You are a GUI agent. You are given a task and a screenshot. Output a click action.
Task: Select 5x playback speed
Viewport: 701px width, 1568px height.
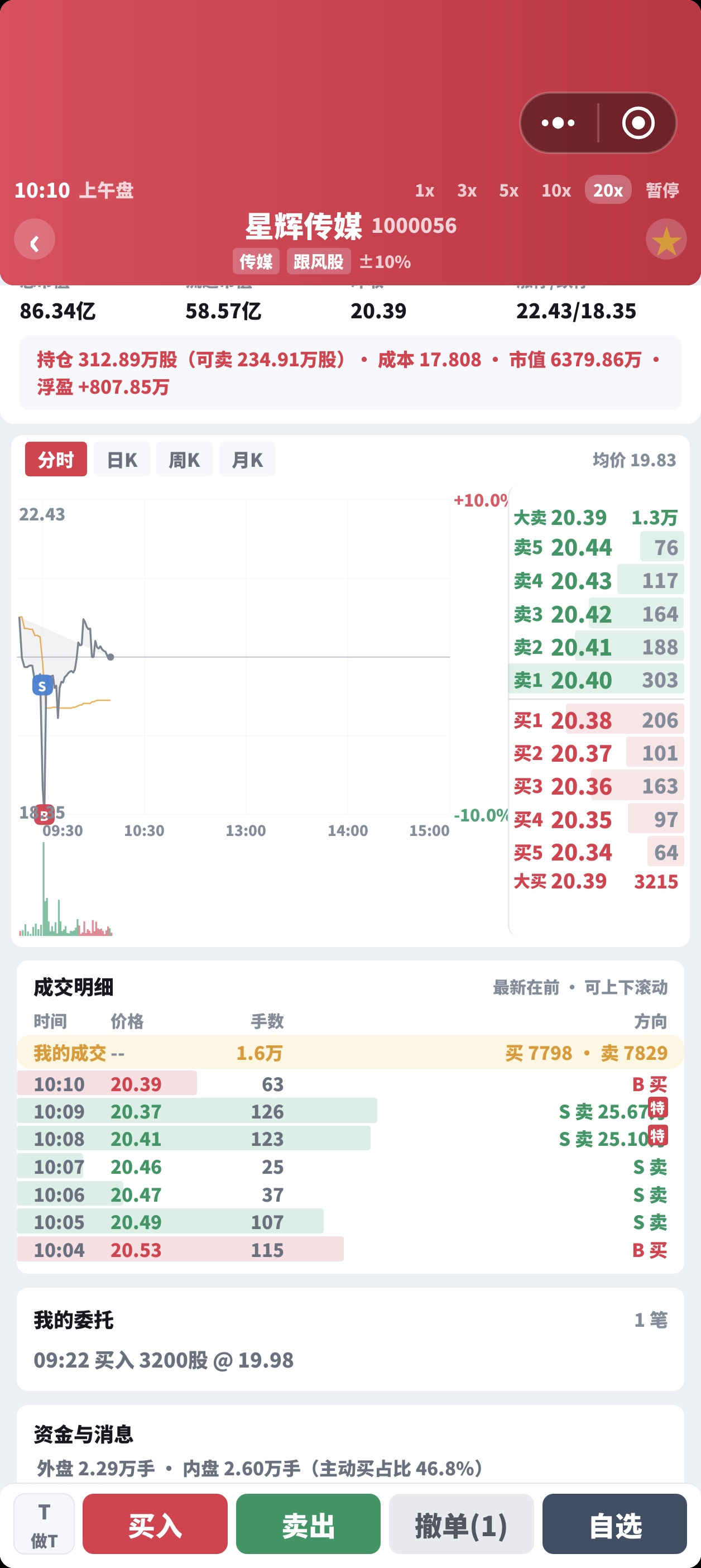508,190
